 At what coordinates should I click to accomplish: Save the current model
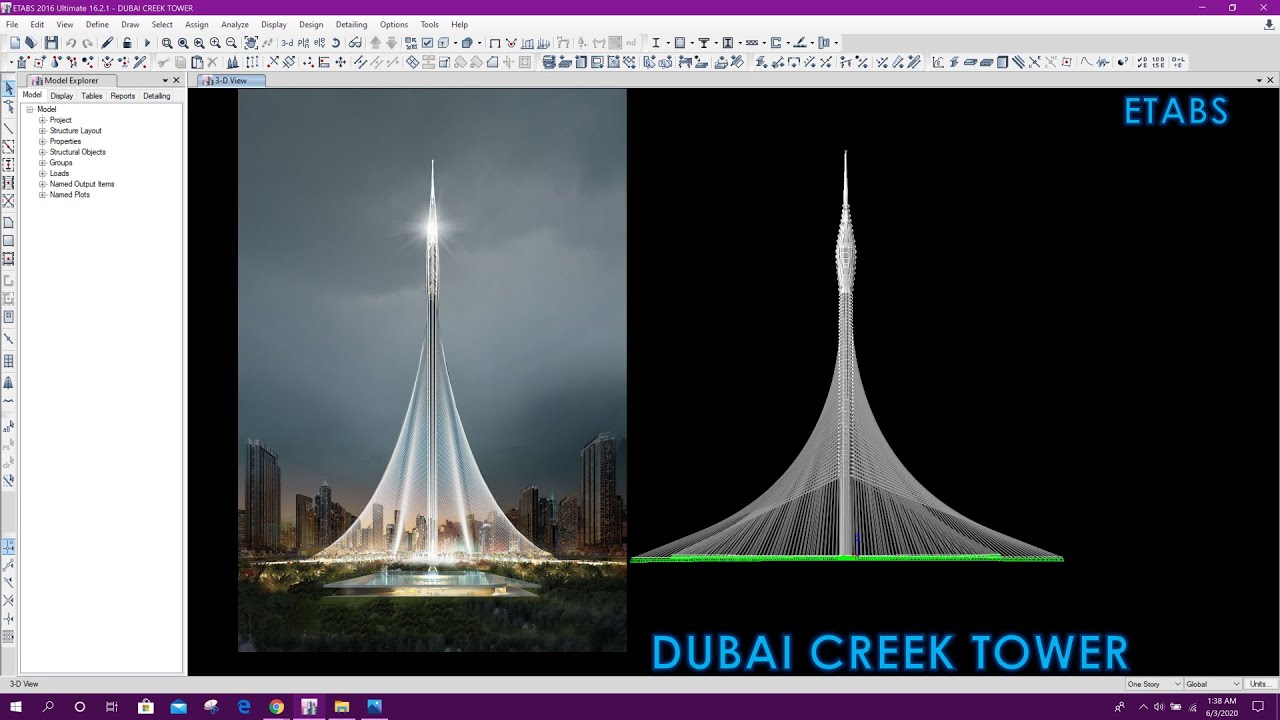click(52, 42)
